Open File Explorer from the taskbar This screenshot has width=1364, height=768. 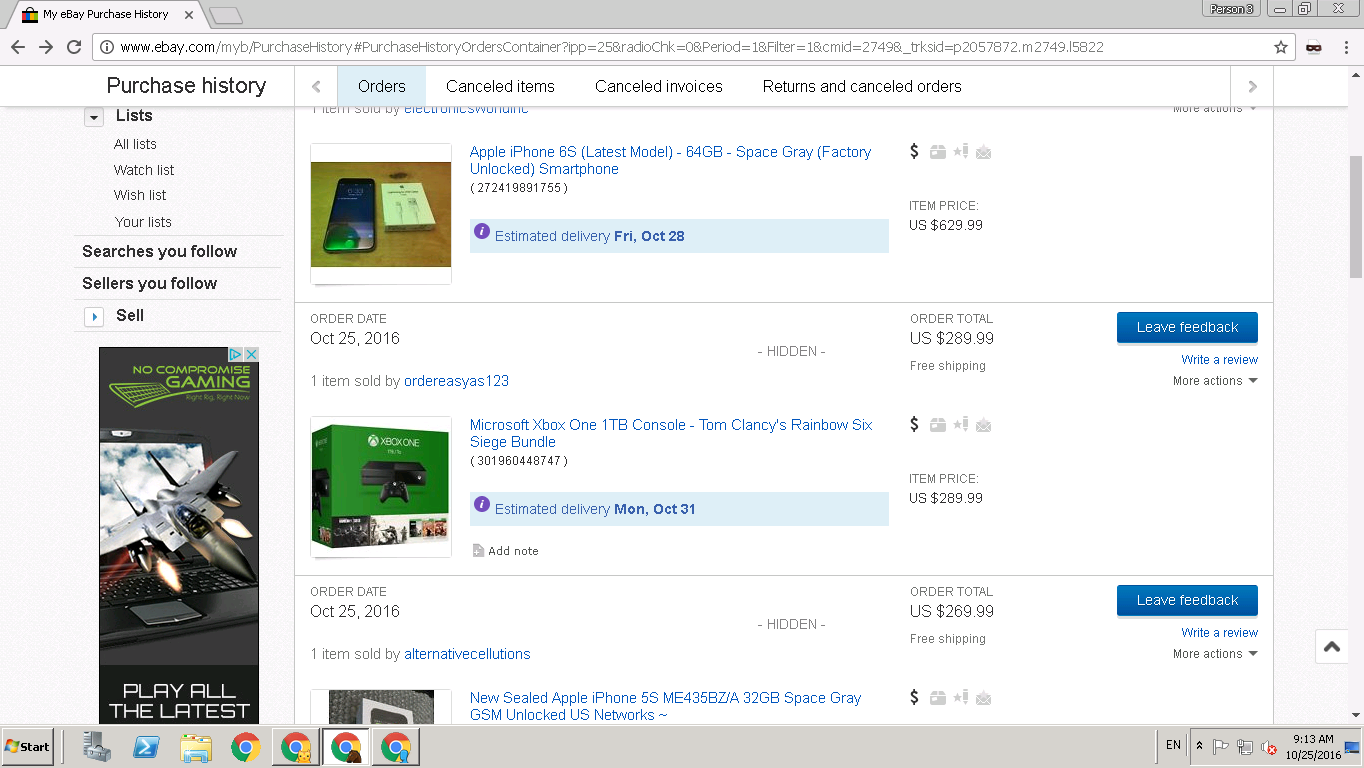[196, 747]
